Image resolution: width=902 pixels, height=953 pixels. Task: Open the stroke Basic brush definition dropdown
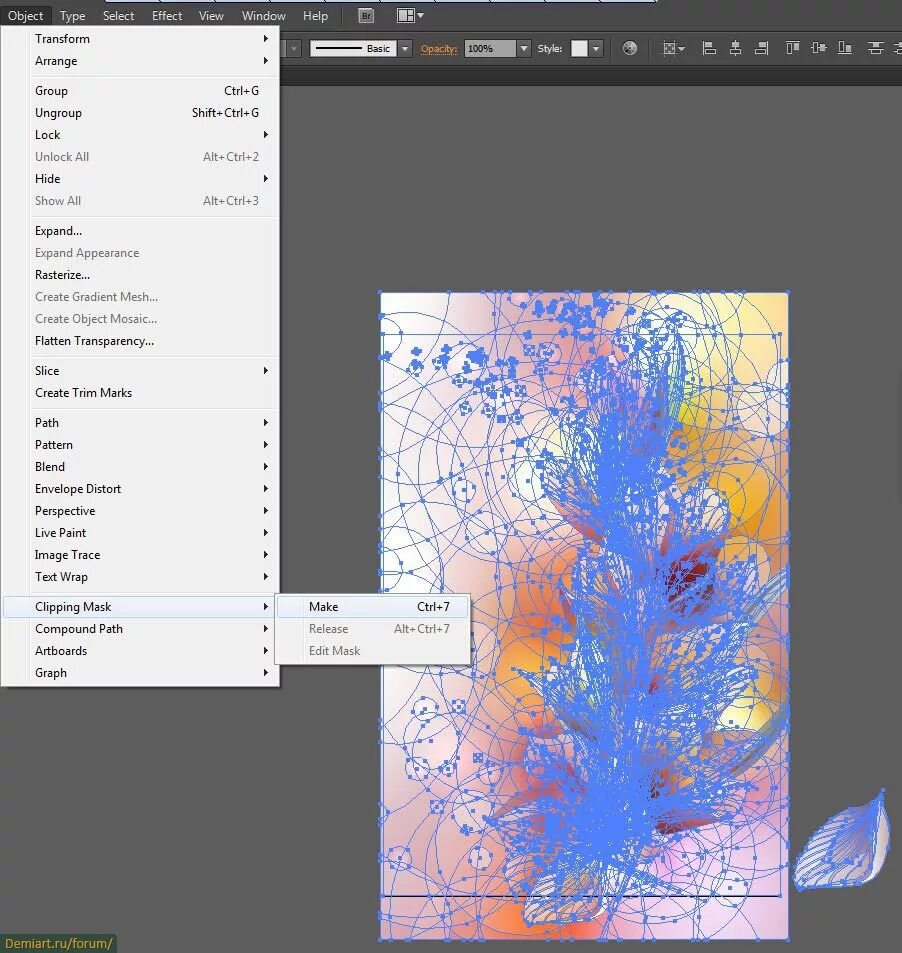(405, 49)
